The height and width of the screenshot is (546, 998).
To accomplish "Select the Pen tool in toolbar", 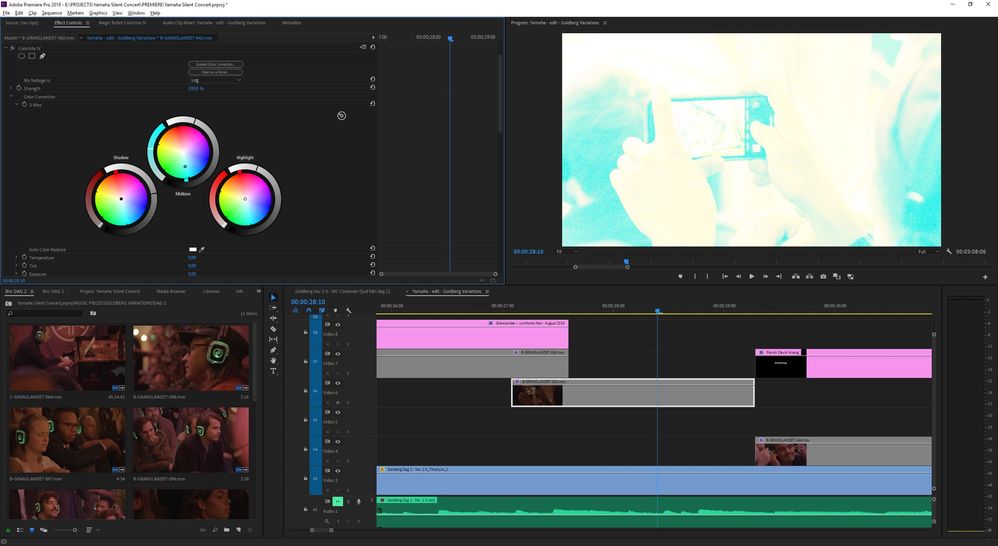I will (273, 350).
